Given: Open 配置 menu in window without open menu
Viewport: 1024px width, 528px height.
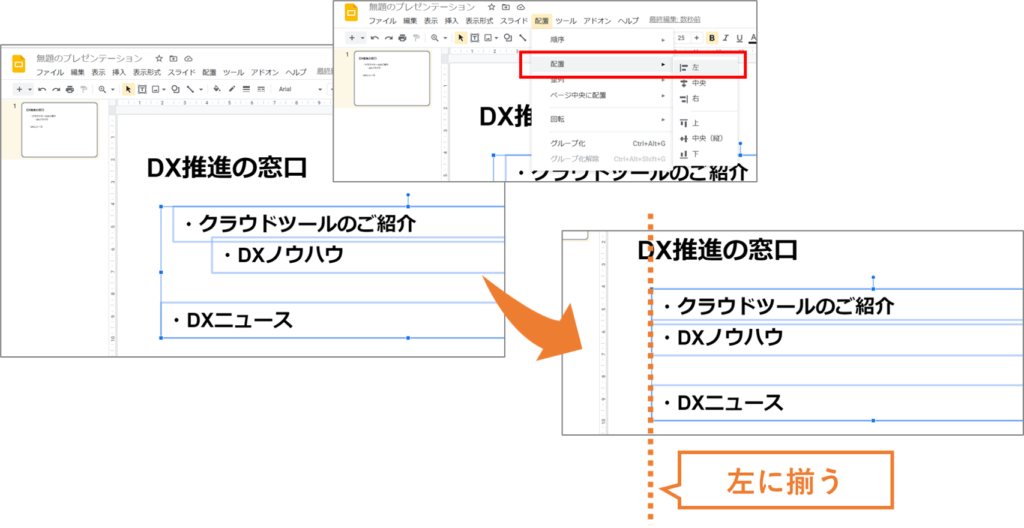Looking at the screenshot, I should [209, 73].
